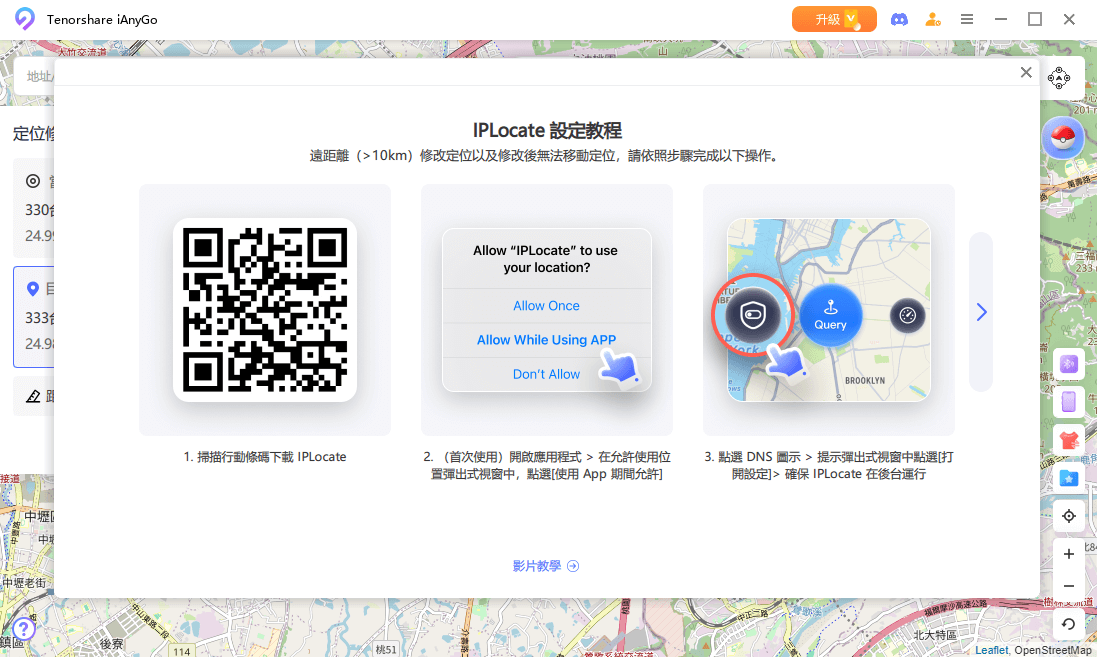Image resolution: width=1097 pixels, height=657 pixels.
Task: Click the purple icon above the phone icon
Action: [x=1068, y=364]
